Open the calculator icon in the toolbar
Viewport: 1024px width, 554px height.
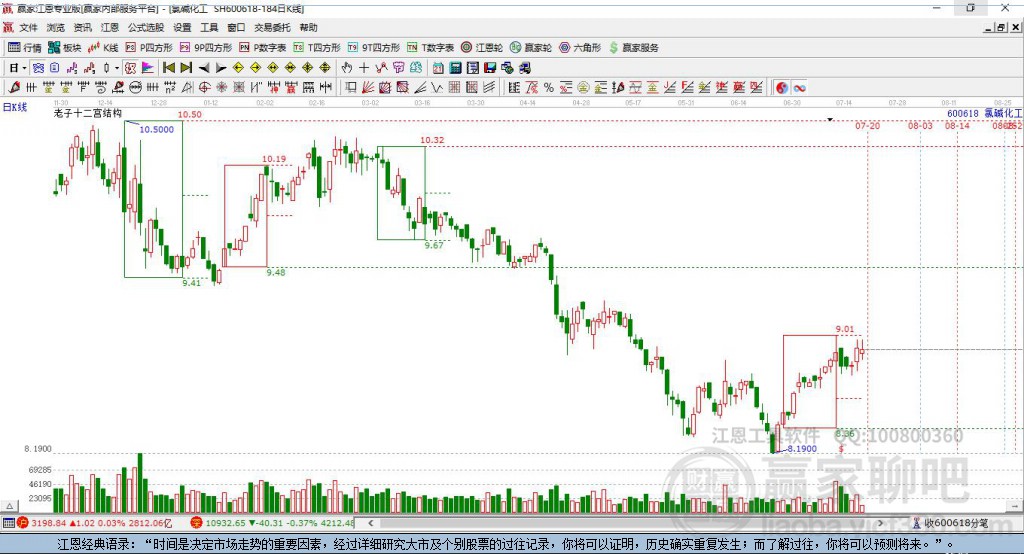pyautogui.click(x=455, y=67)
